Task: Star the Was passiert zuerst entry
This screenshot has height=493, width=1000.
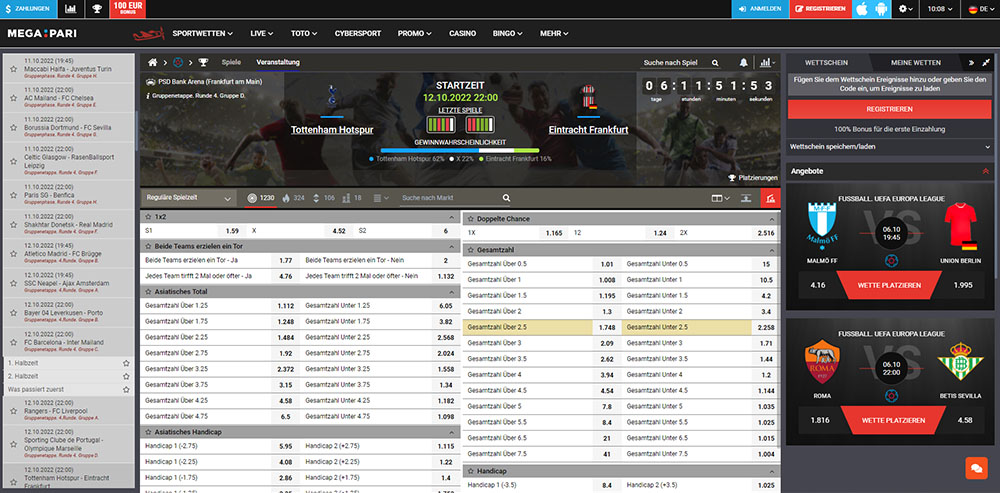Action: 126,389
